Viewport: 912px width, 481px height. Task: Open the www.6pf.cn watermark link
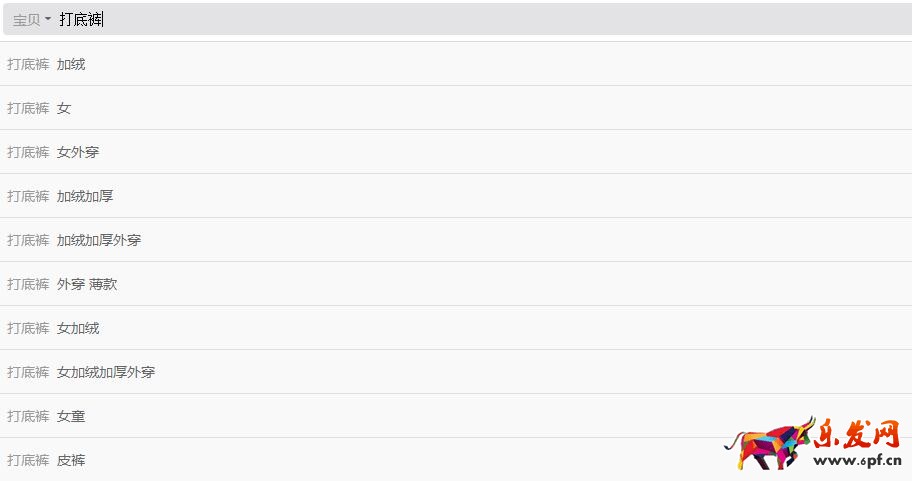pos(857,461)
